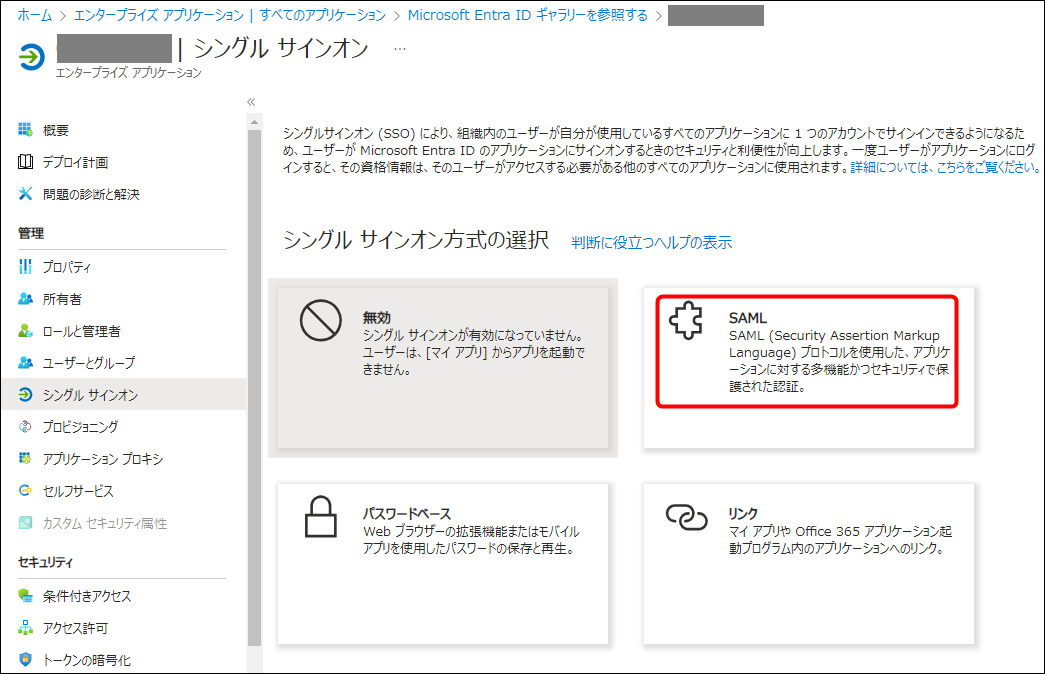Select the SAML sign-on method card

pos(808,368)
